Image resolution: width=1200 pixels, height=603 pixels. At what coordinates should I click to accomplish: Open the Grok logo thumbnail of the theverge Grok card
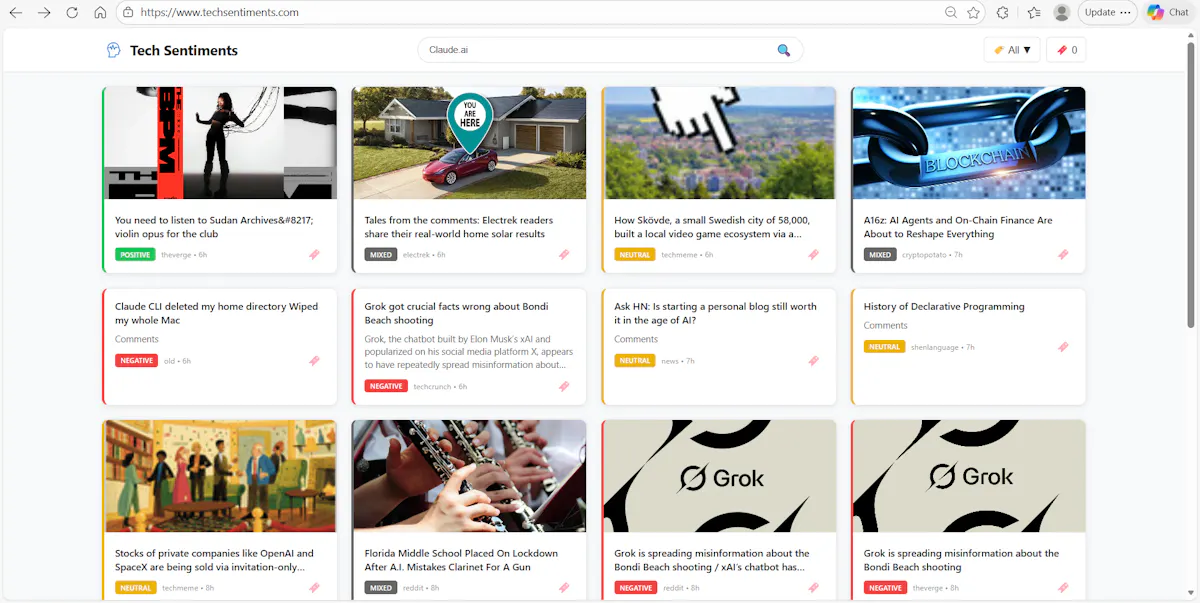pyautogui.click(x=969, y=476)
